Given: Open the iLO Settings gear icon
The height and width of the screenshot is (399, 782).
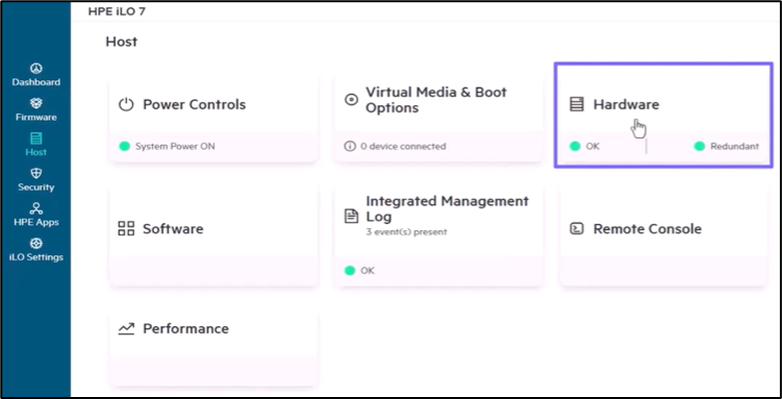Looking at the screenshot, I should 36,243.
